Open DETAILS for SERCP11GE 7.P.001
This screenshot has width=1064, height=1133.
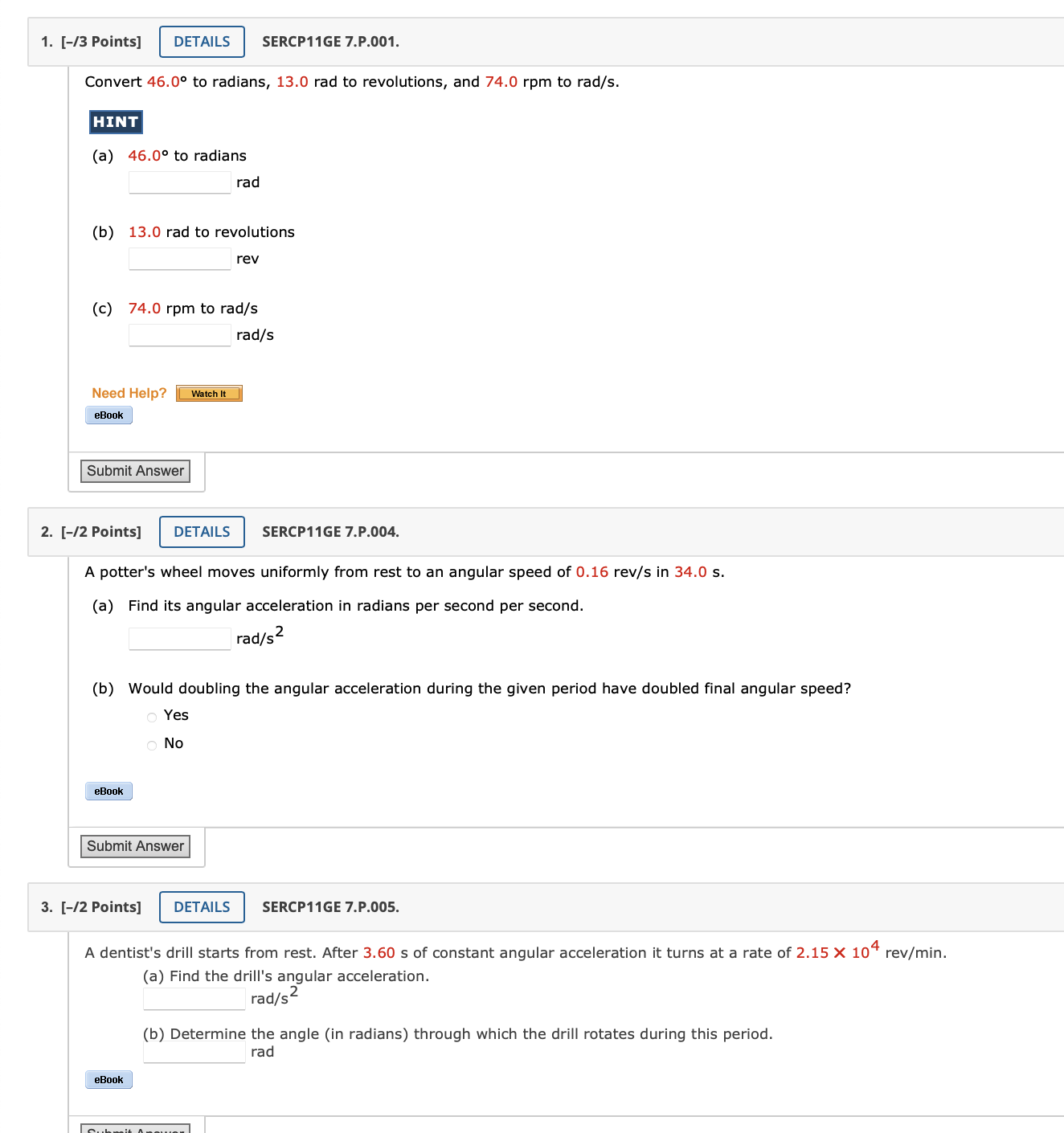coord(201,41)
